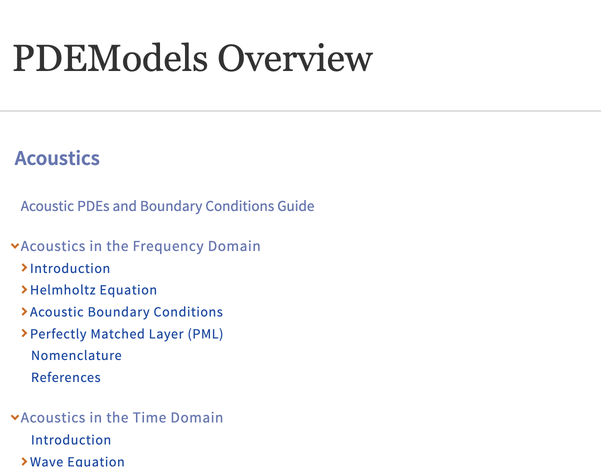Click the Acoustics section heading

57,158
